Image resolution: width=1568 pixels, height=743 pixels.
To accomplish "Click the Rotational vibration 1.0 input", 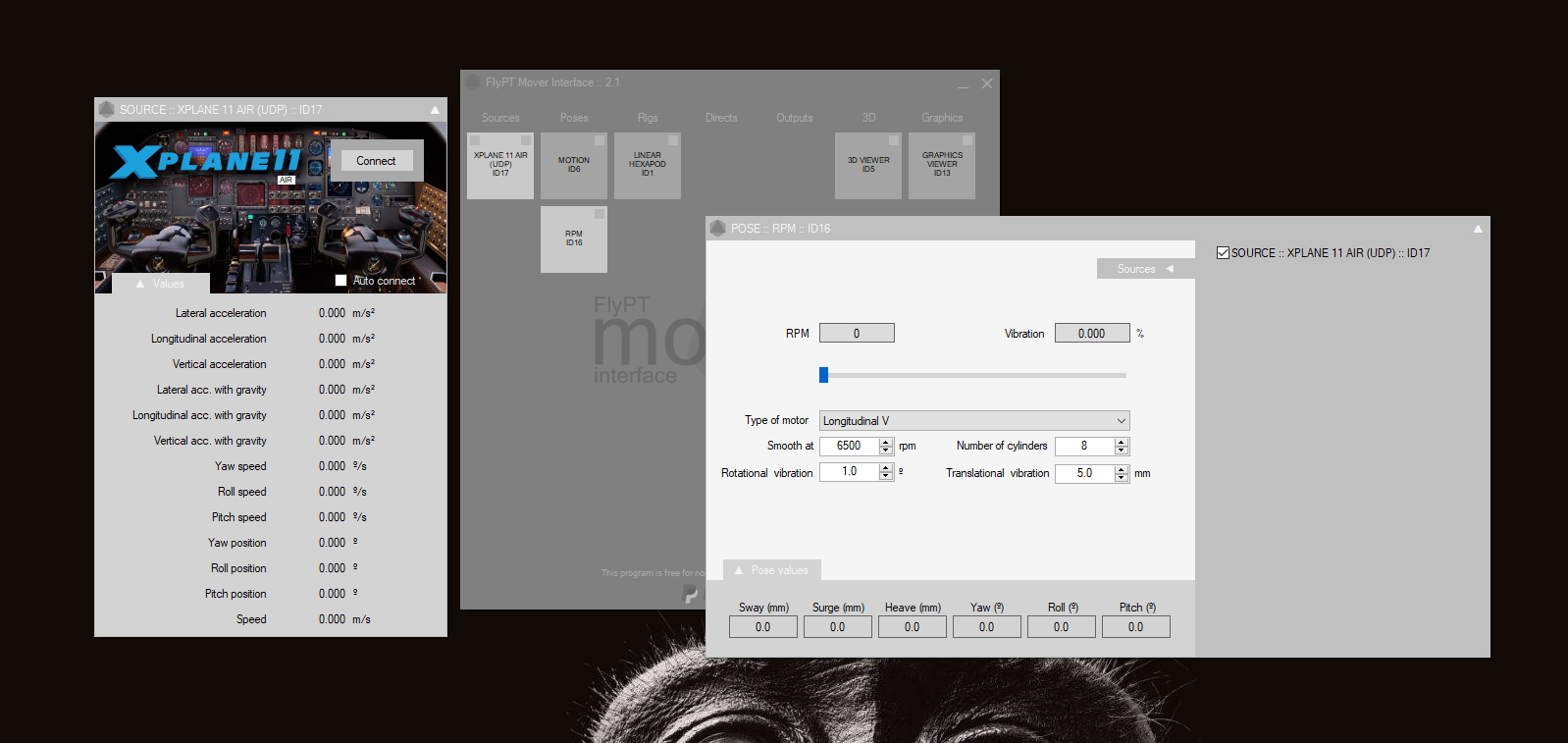I will (850, 472).
